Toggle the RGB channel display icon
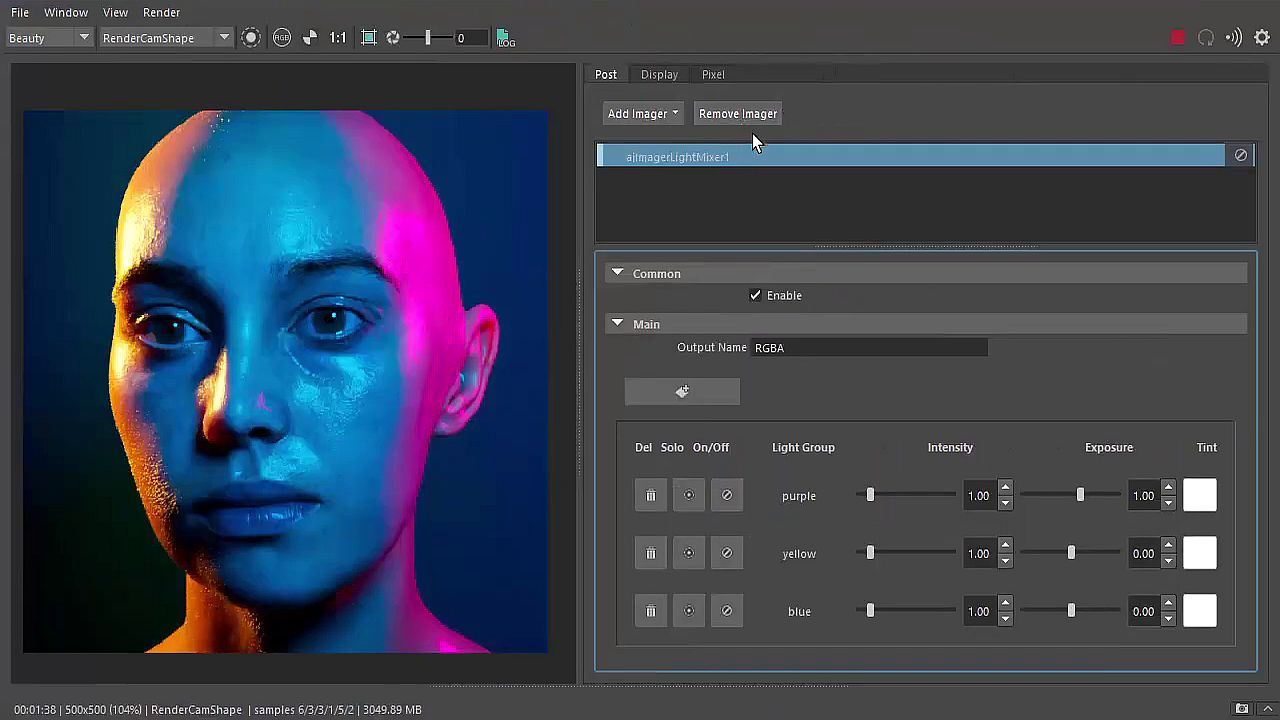 282,38
